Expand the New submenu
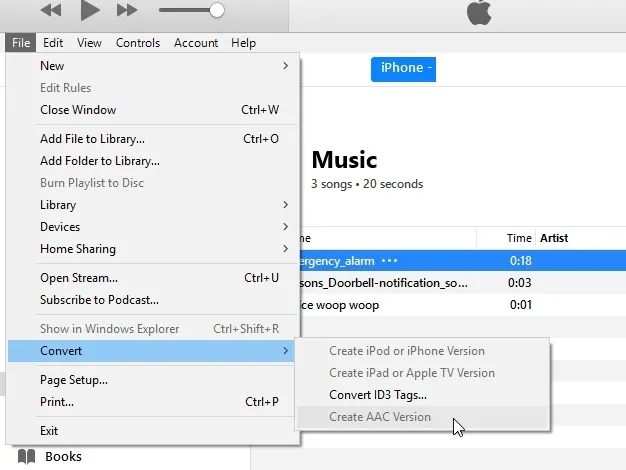Viewport: 626px width, 470px height. [153, 66]
